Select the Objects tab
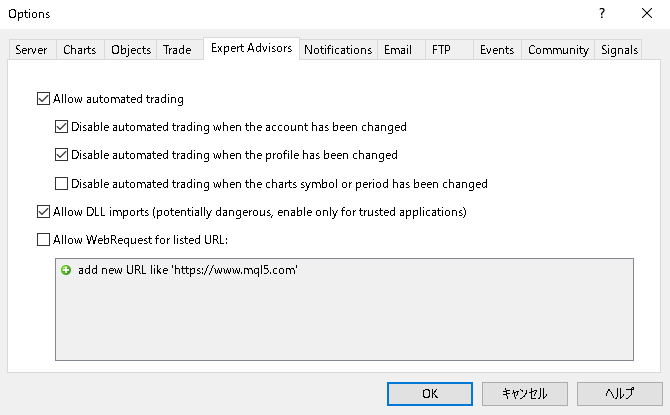This screenshot has width=670, height=415. (131, 50)
